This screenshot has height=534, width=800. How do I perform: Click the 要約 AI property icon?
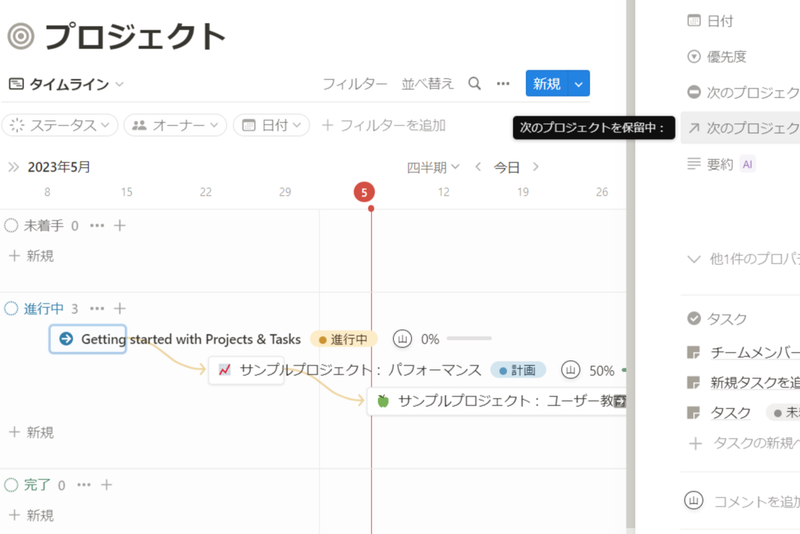pos(694,164)
